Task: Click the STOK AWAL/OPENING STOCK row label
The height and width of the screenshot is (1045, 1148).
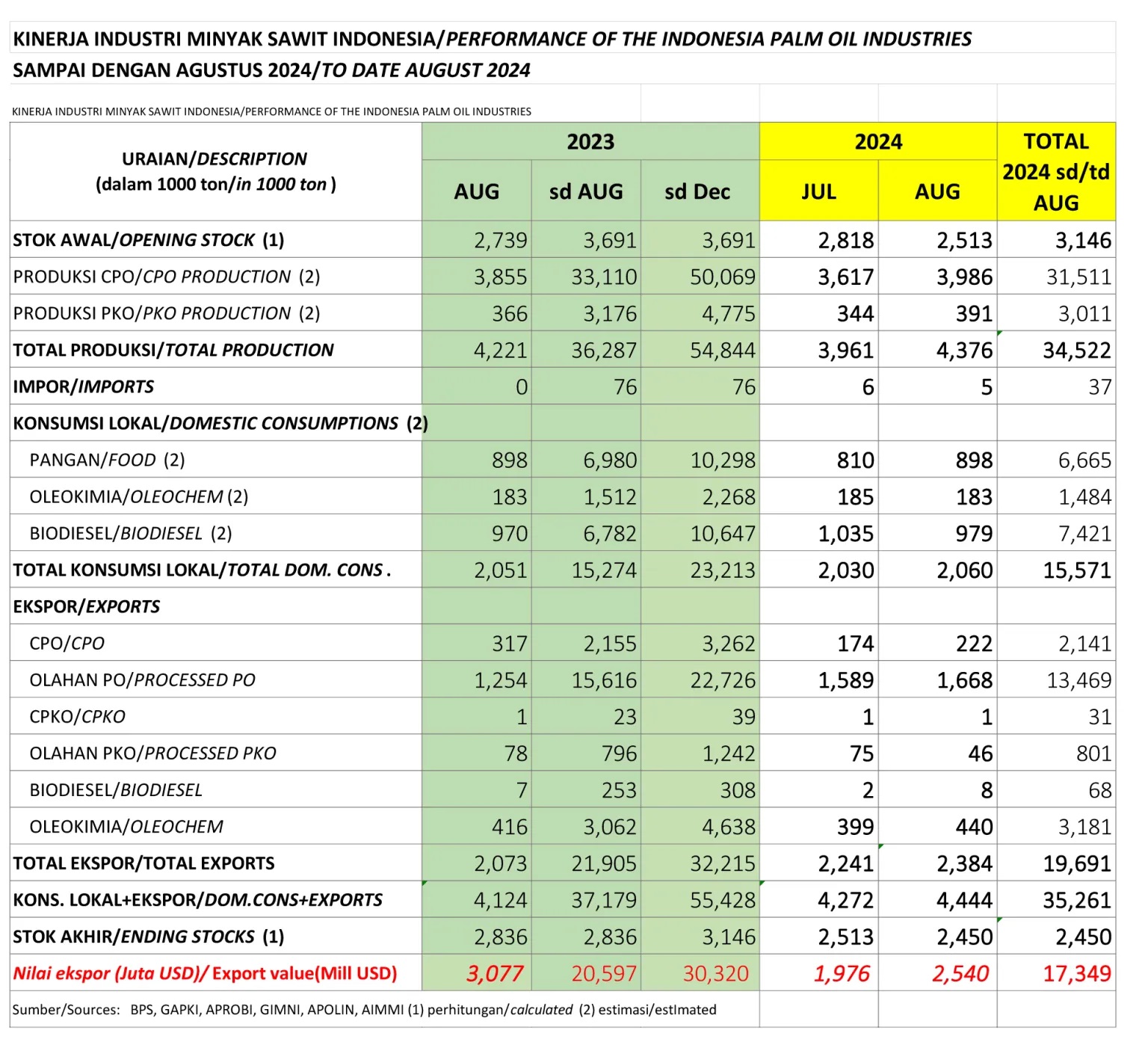Action: 148,240
